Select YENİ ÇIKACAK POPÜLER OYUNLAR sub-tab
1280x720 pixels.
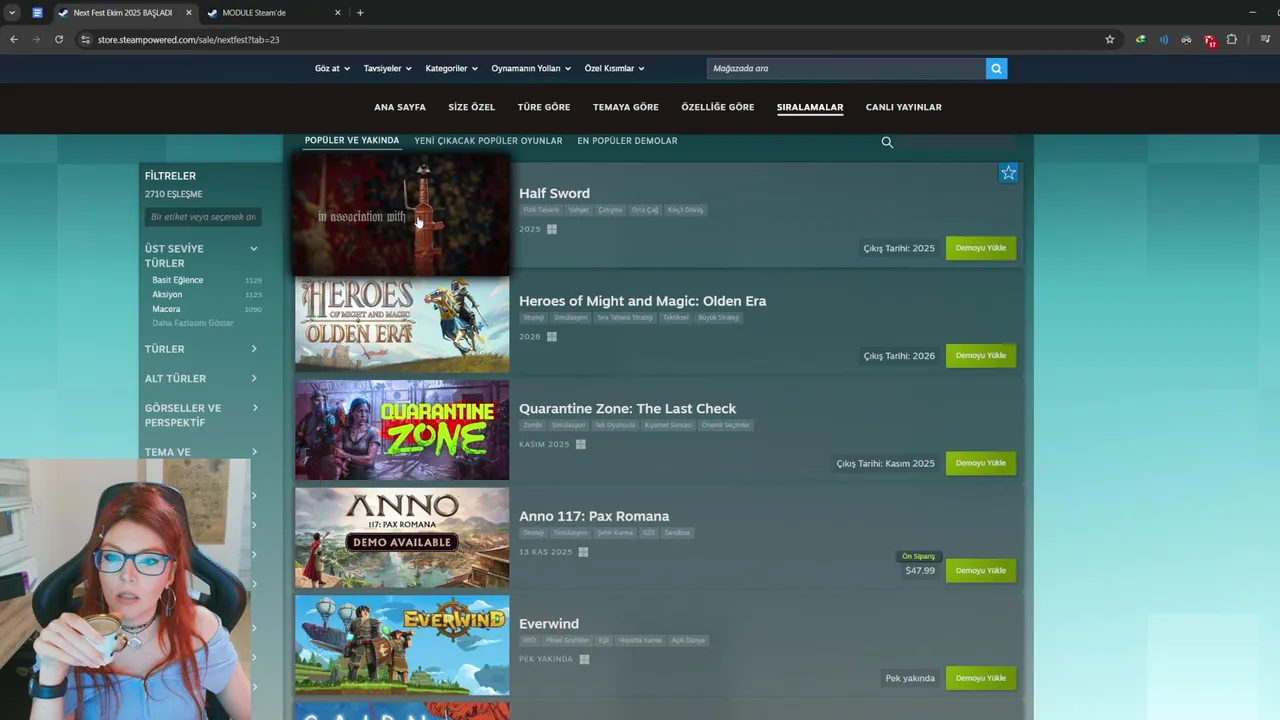(488, 141)
